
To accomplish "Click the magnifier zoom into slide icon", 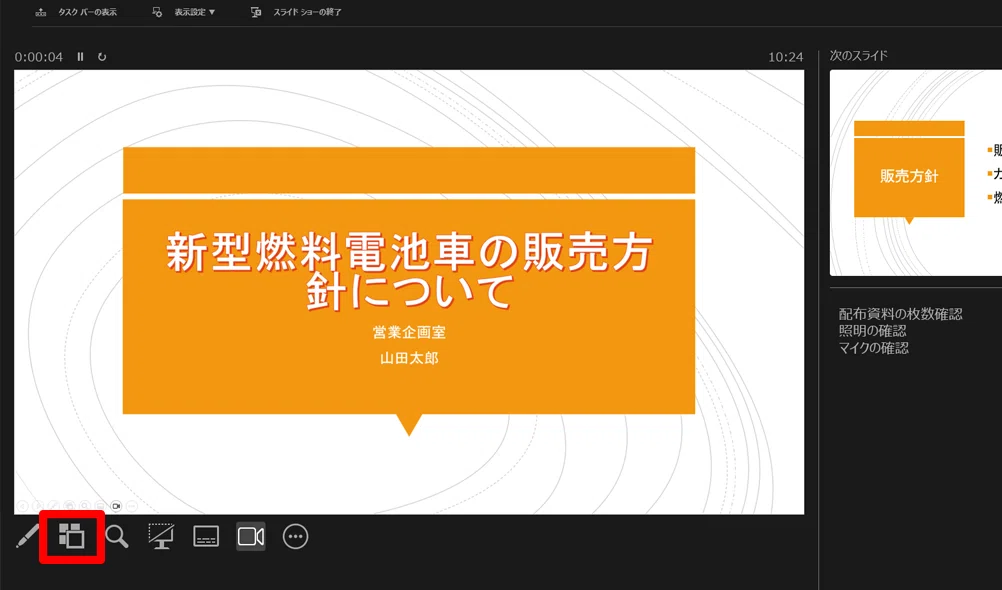I will [116, 536].
